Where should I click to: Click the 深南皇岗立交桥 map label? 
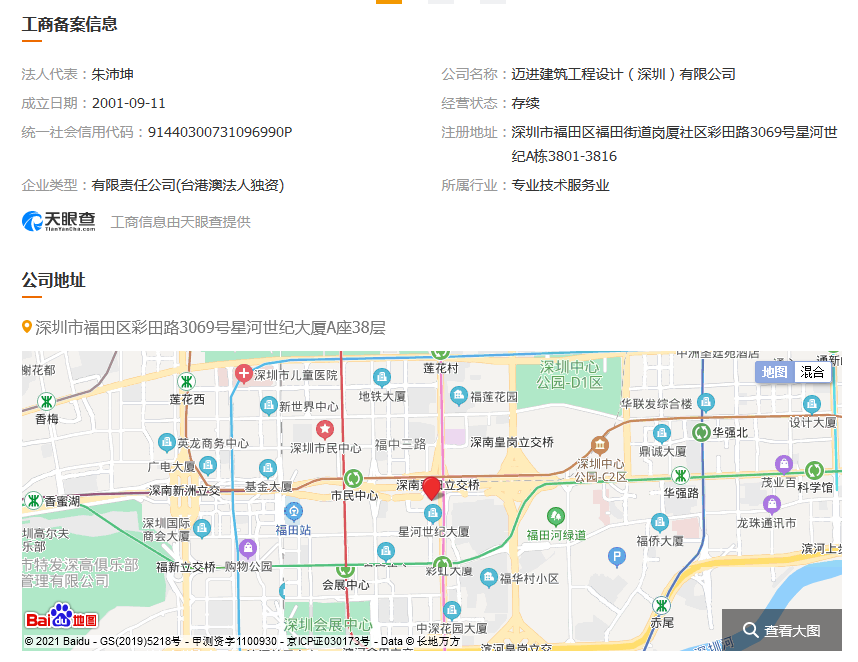[512, 442]
